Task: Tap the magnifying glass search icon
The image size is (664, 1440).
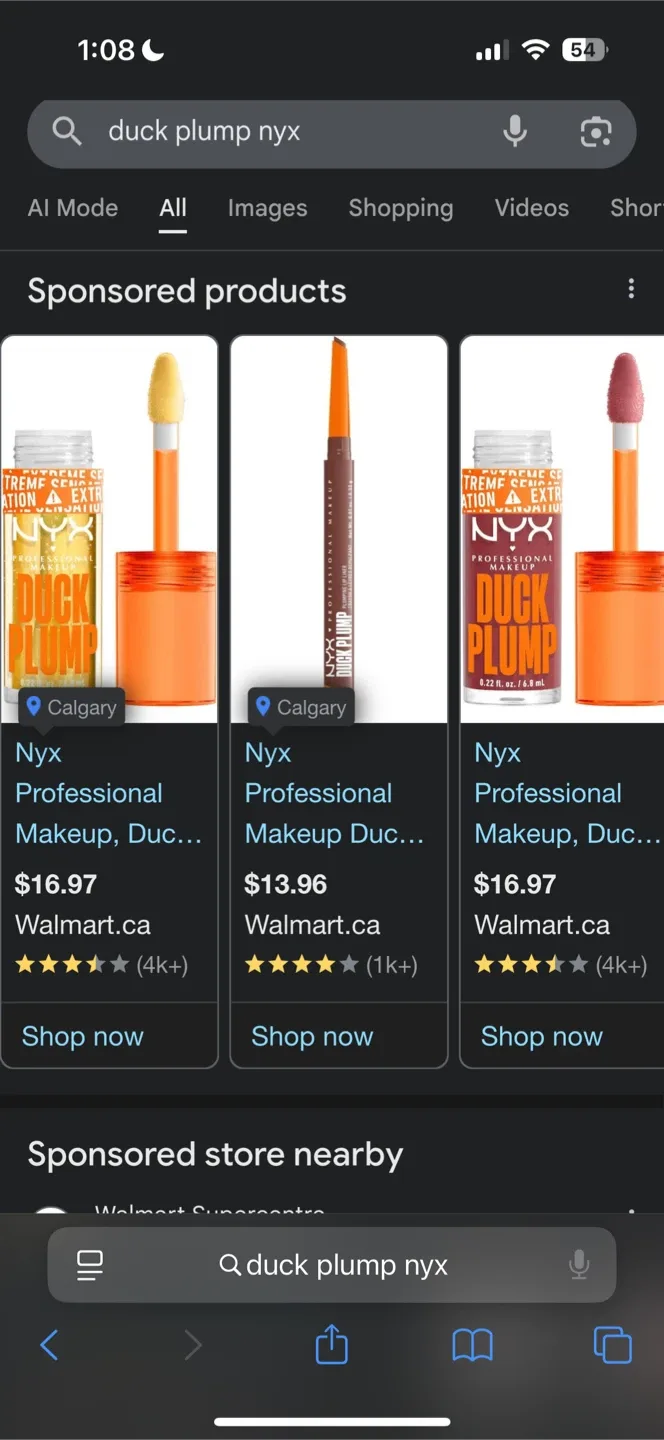Action: (66, 131)
